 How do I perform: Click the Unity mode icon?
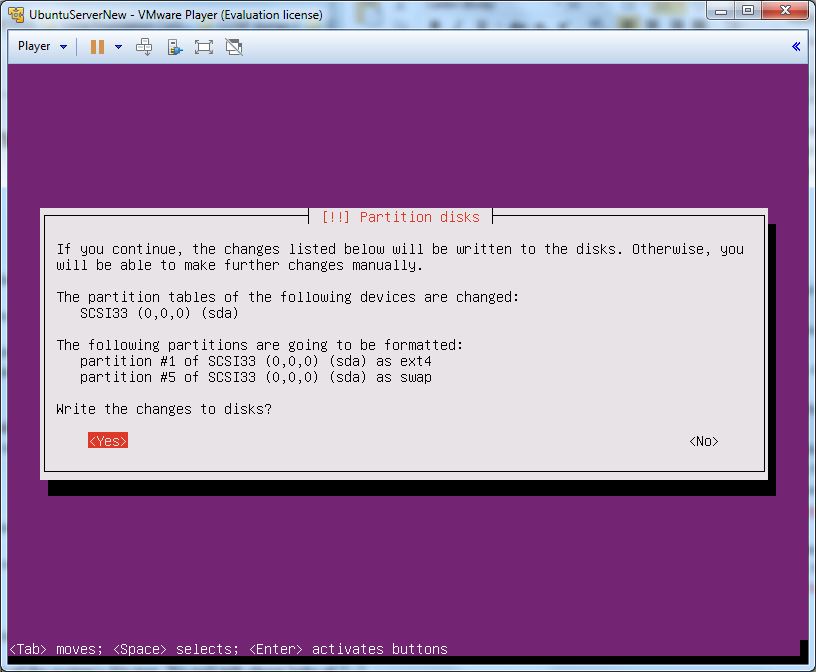234,47
